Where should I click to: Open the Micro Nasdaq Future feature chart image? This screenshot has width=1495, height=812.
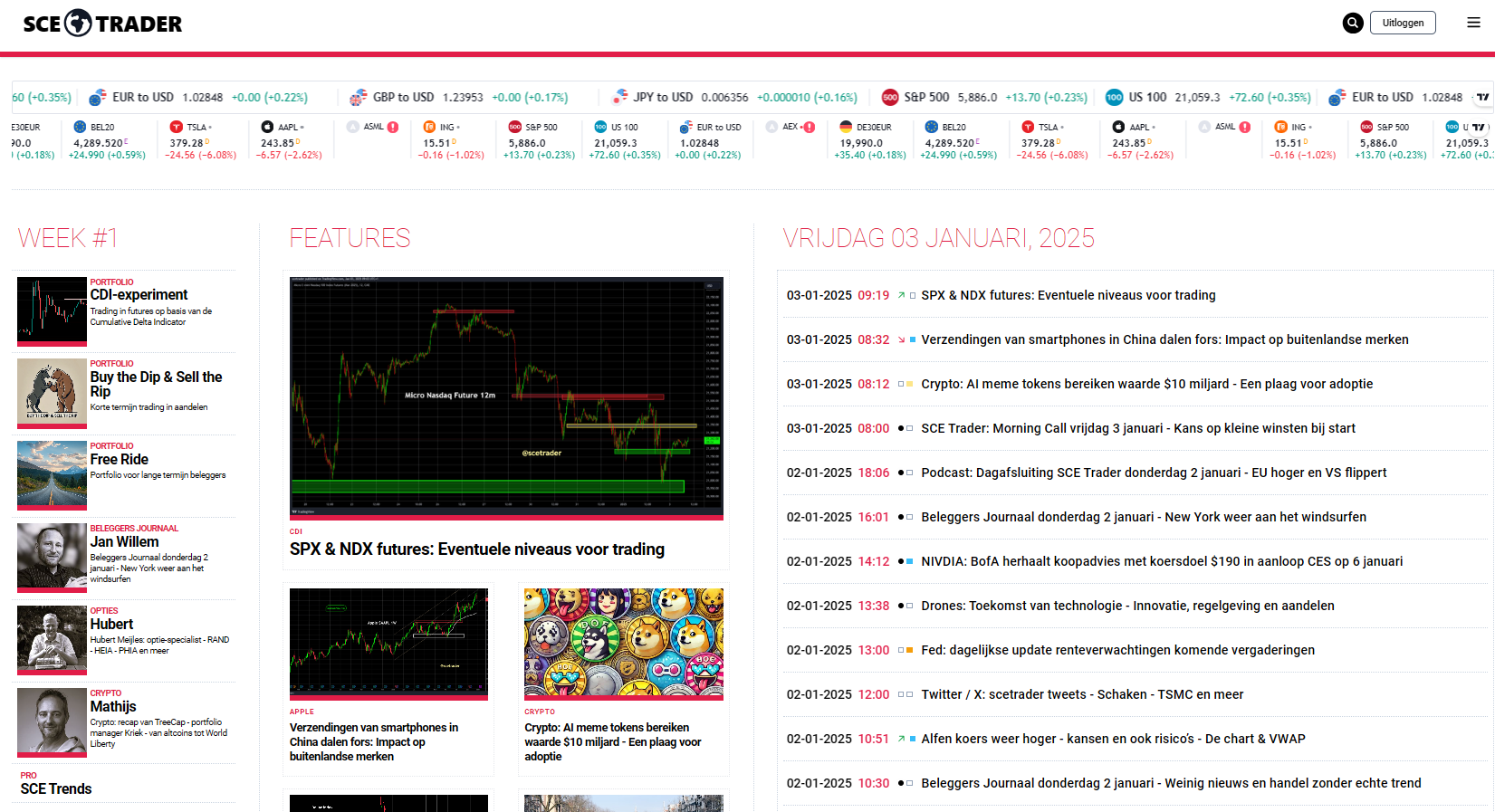[506, 398]
